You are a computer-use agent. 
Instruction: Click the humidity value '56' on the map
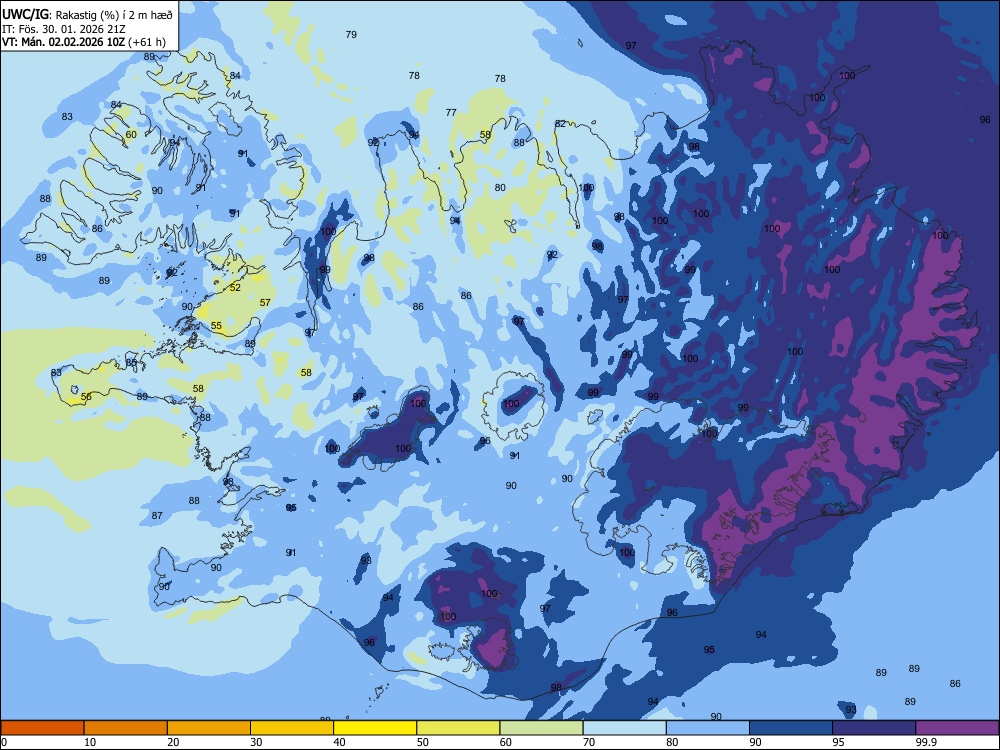[x=86, y=397]
